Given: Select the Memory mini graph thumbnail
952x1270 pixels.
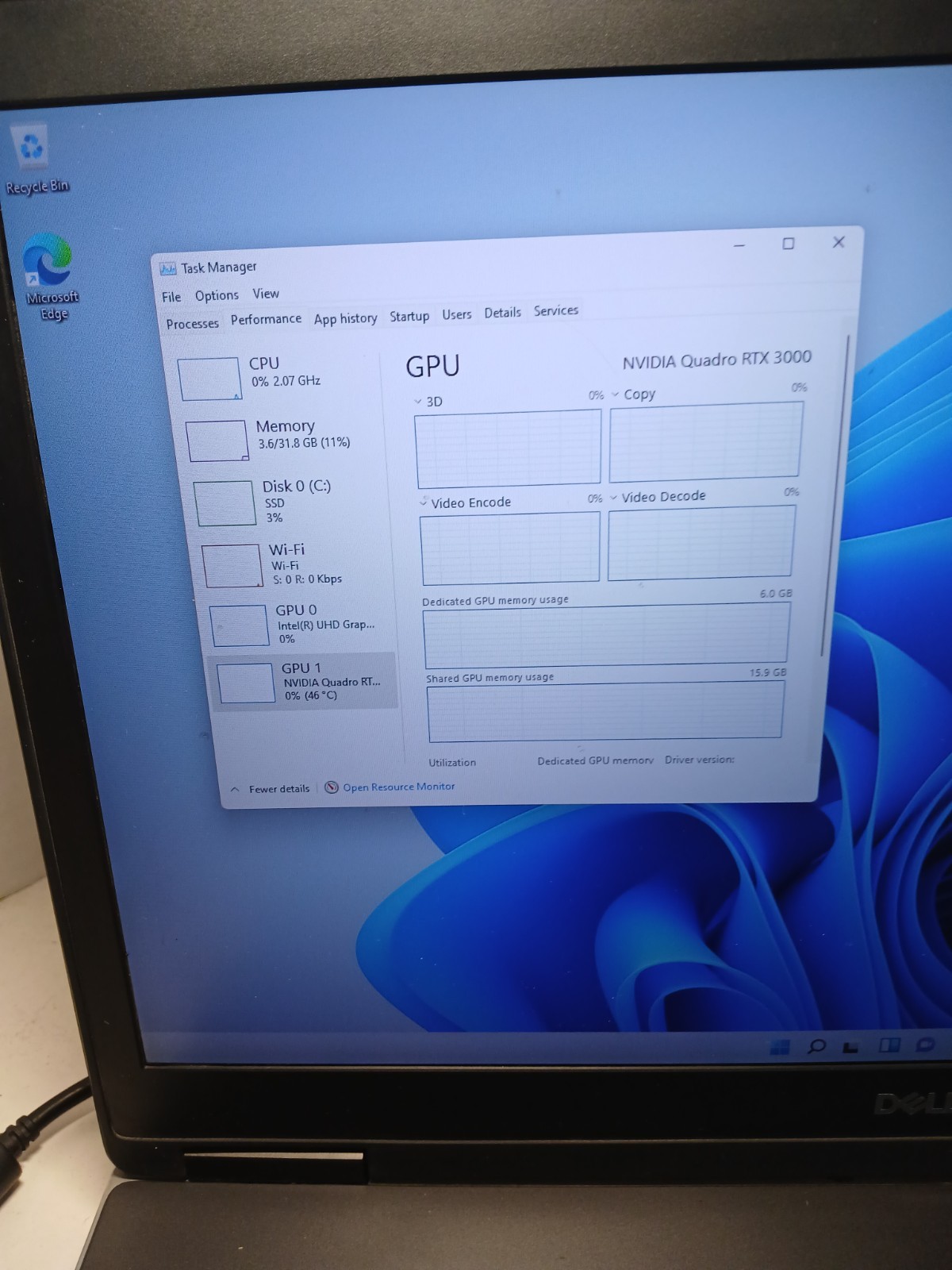Looking at the screenshot, I should pyautogui.click(x=217, y=441).
